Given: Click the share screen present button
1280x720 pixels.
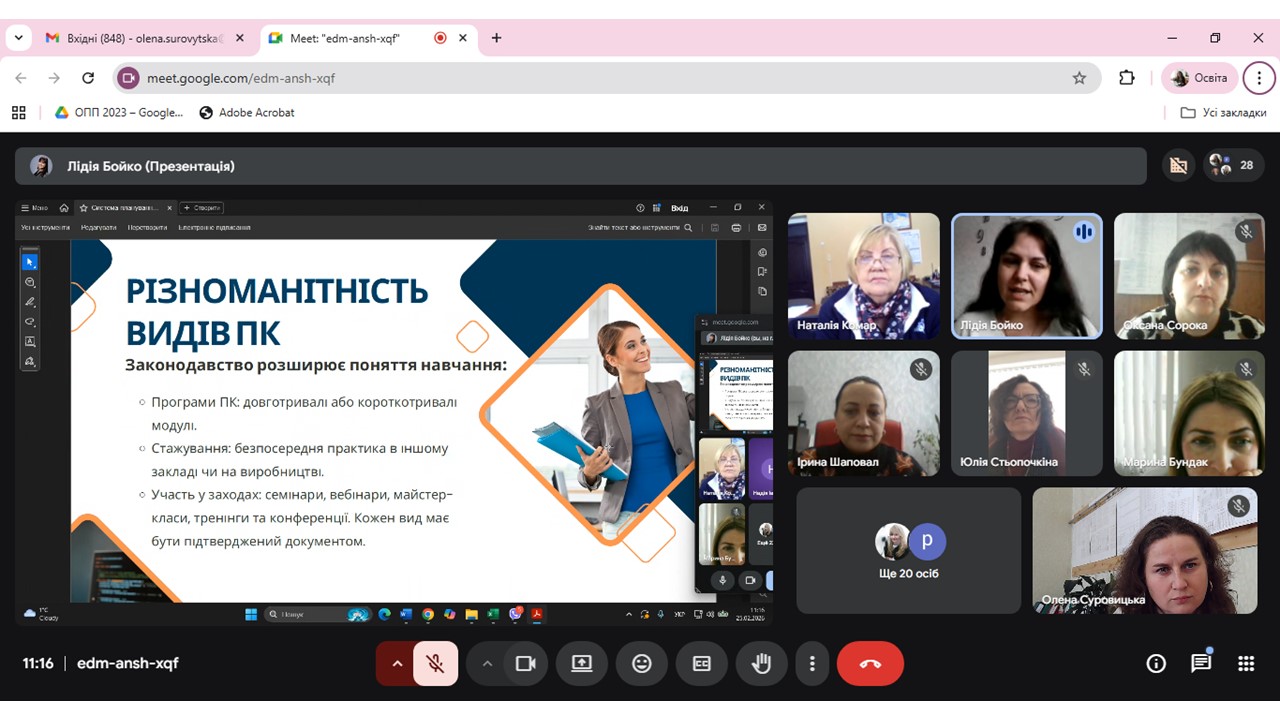Looking at the screenshot, I should [581, 664].
